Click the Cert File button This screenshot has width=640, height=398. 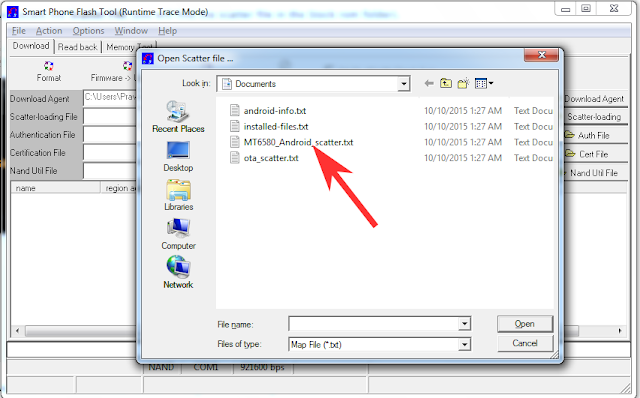point(594,154)
